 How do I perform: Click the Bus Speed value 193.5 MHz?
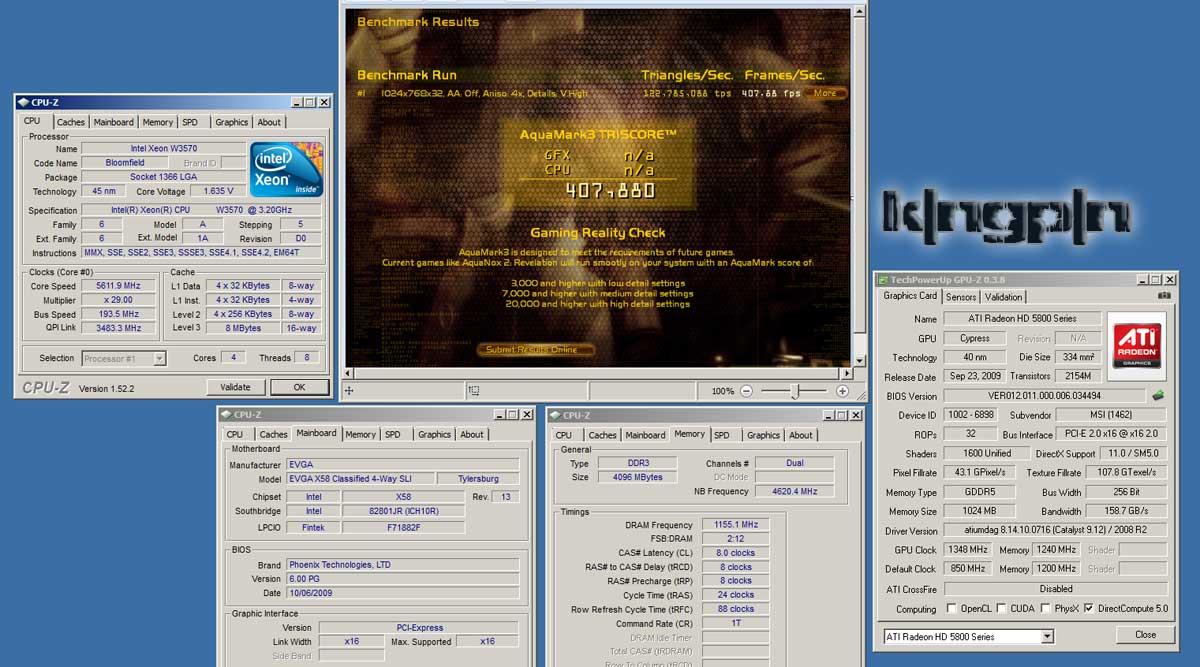[117, 314]
